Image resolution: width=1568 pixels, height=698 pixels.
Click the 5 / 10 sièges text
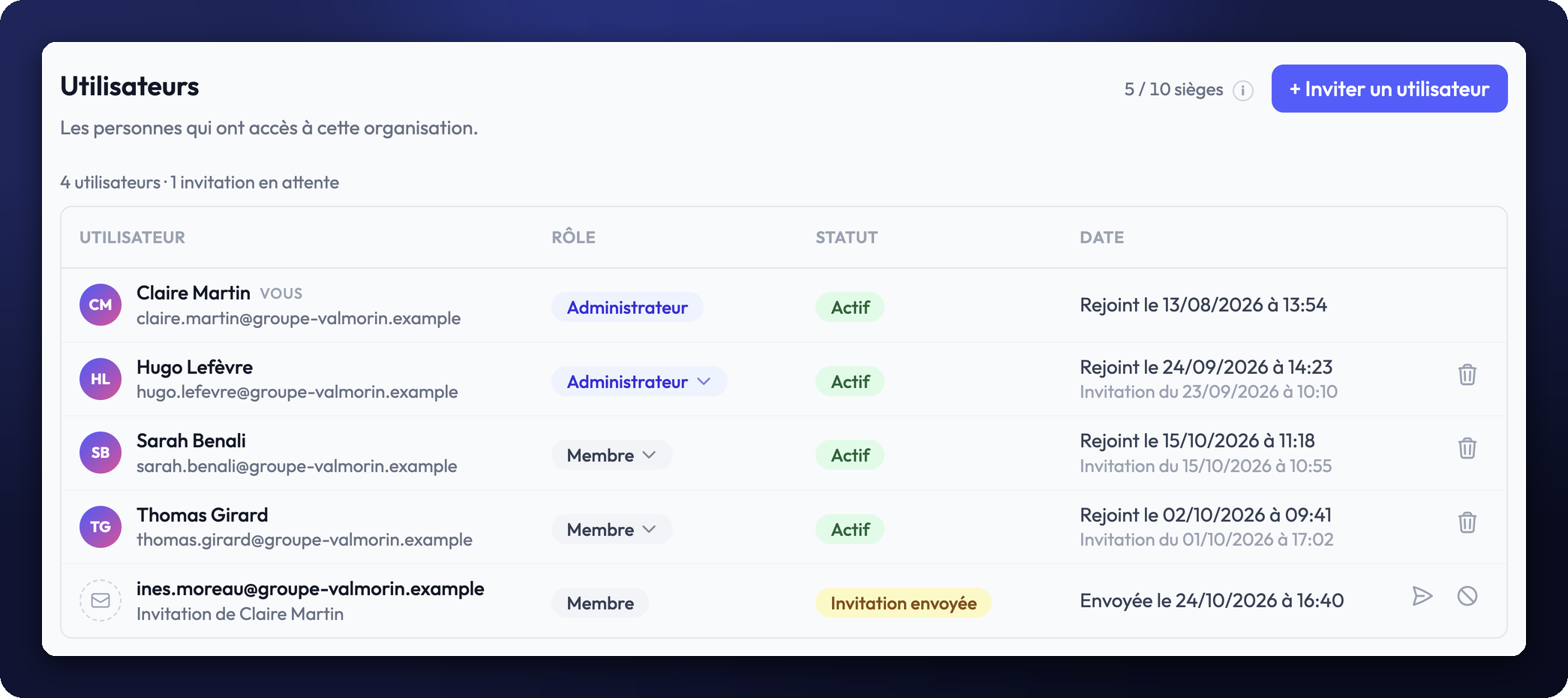(1173, 89)
